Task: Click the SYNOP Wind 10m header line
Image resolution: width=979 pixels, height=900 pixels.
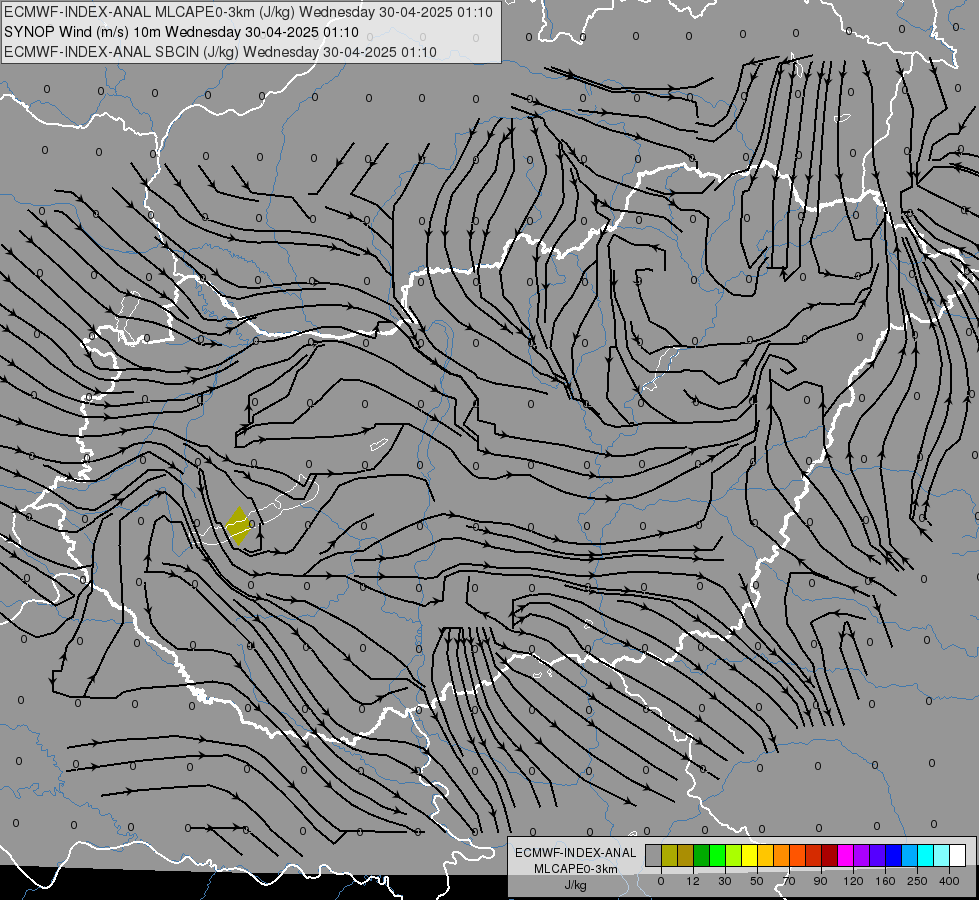Action: pos(181,32)
